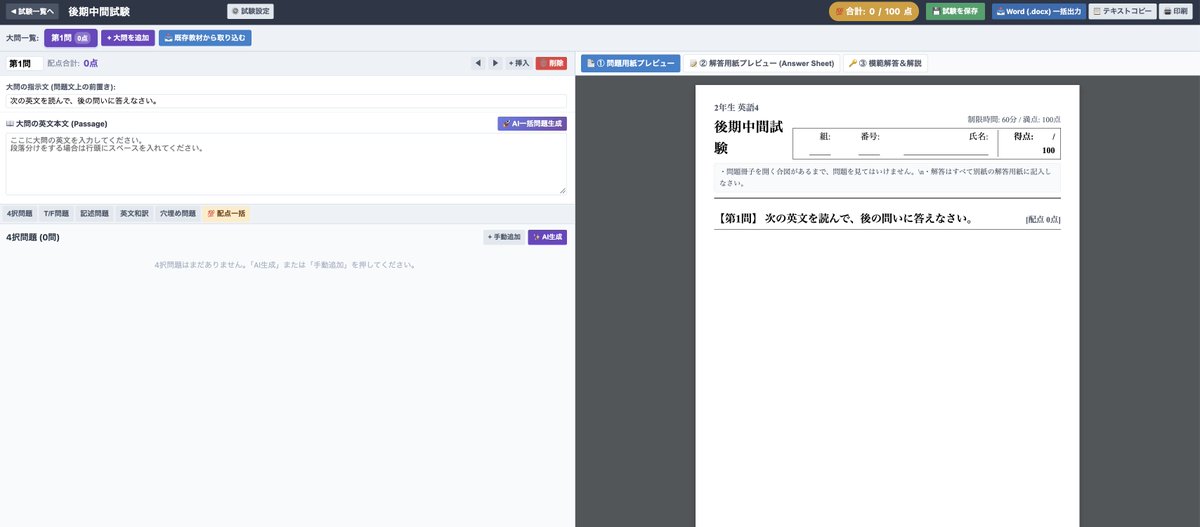Screen dimensions: 1200x527
Task: Edit the 大問の指示文 instruction field
Action: click(x=286, y=101)
